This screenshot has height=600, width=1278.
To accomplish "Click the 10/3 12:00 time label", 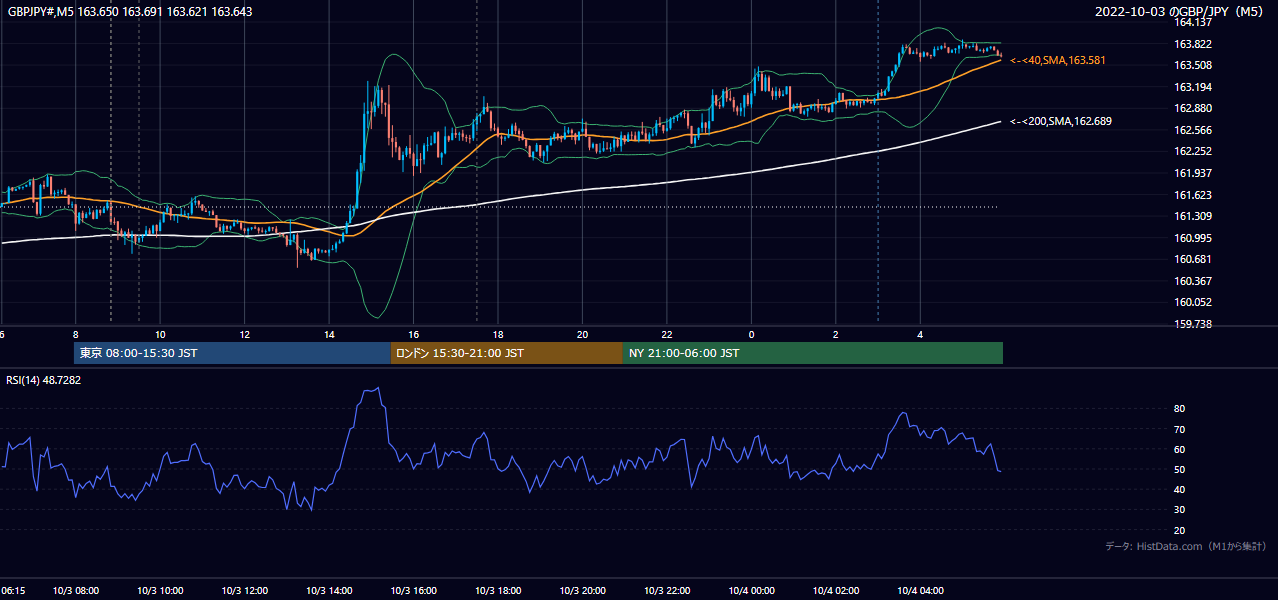I will 245,591.
